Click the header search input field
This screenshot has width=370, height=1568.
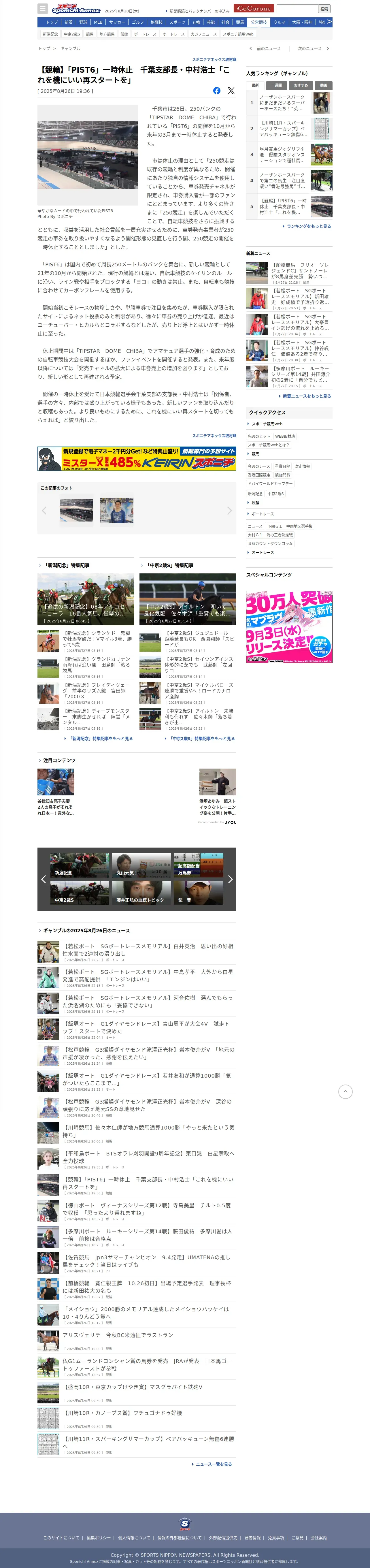pos(297,9)
